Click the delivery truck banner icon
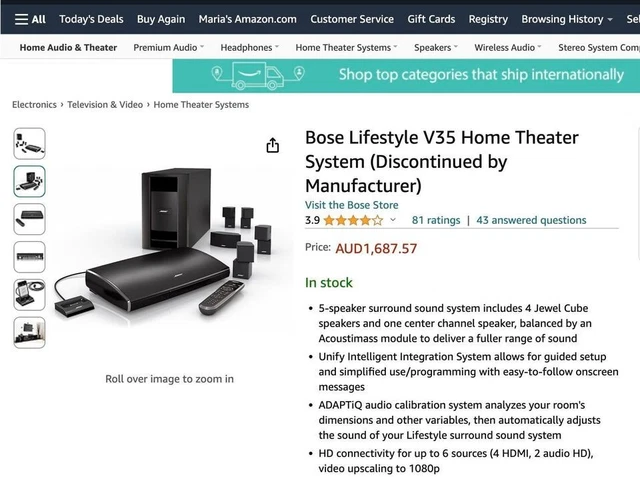640x477 pixels. tap(258, 75)
